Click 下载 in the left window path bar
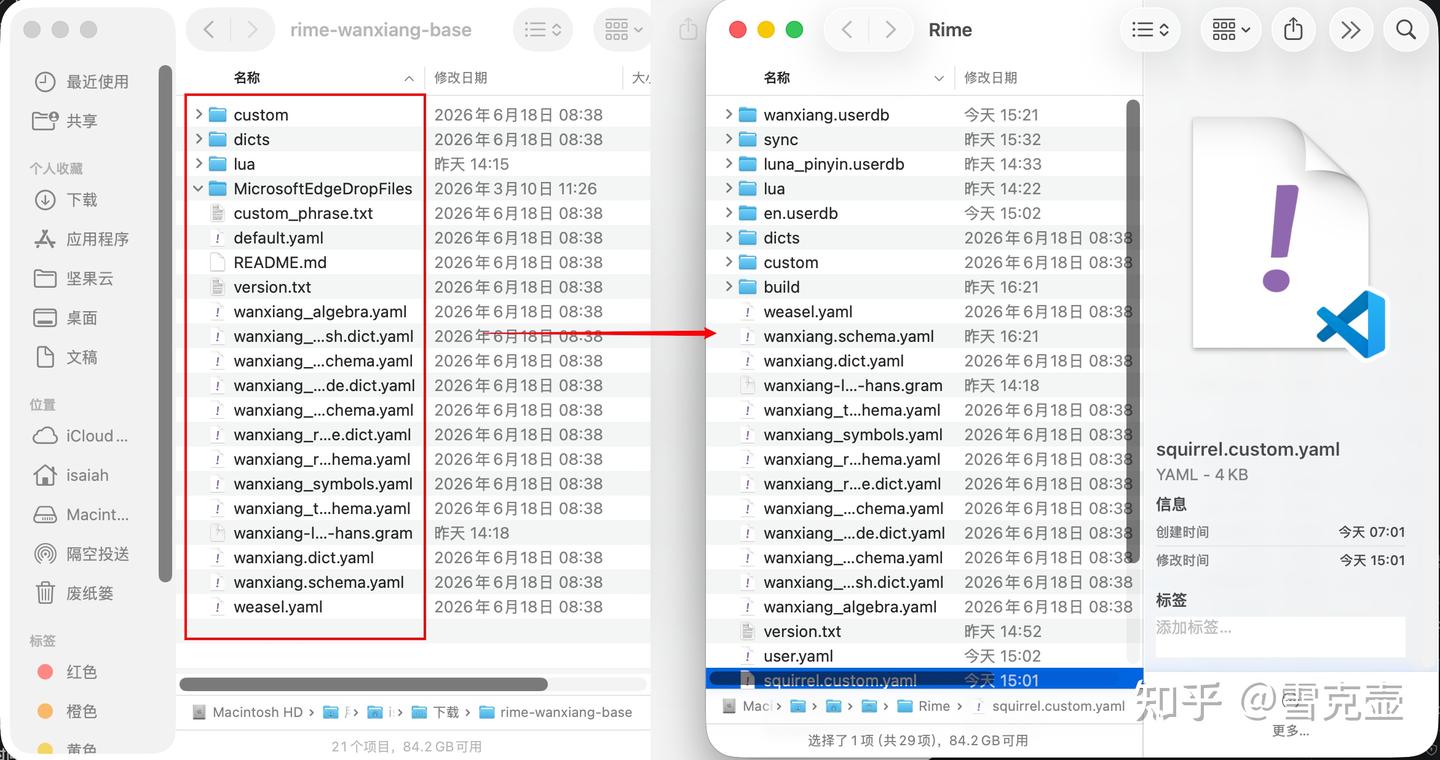 point(435,712)
